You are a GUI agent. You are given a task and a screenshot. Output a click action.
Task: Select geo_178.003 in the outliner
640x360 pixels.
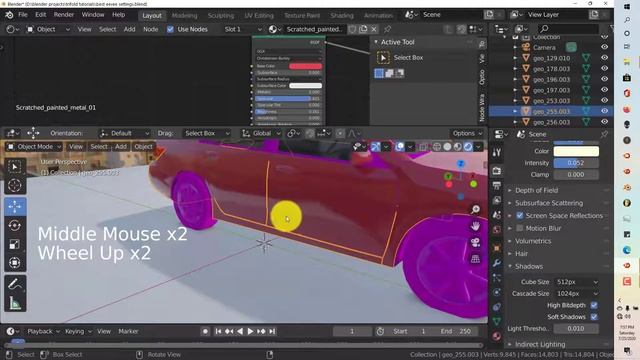pyautogui.click(x=551, y=69)
